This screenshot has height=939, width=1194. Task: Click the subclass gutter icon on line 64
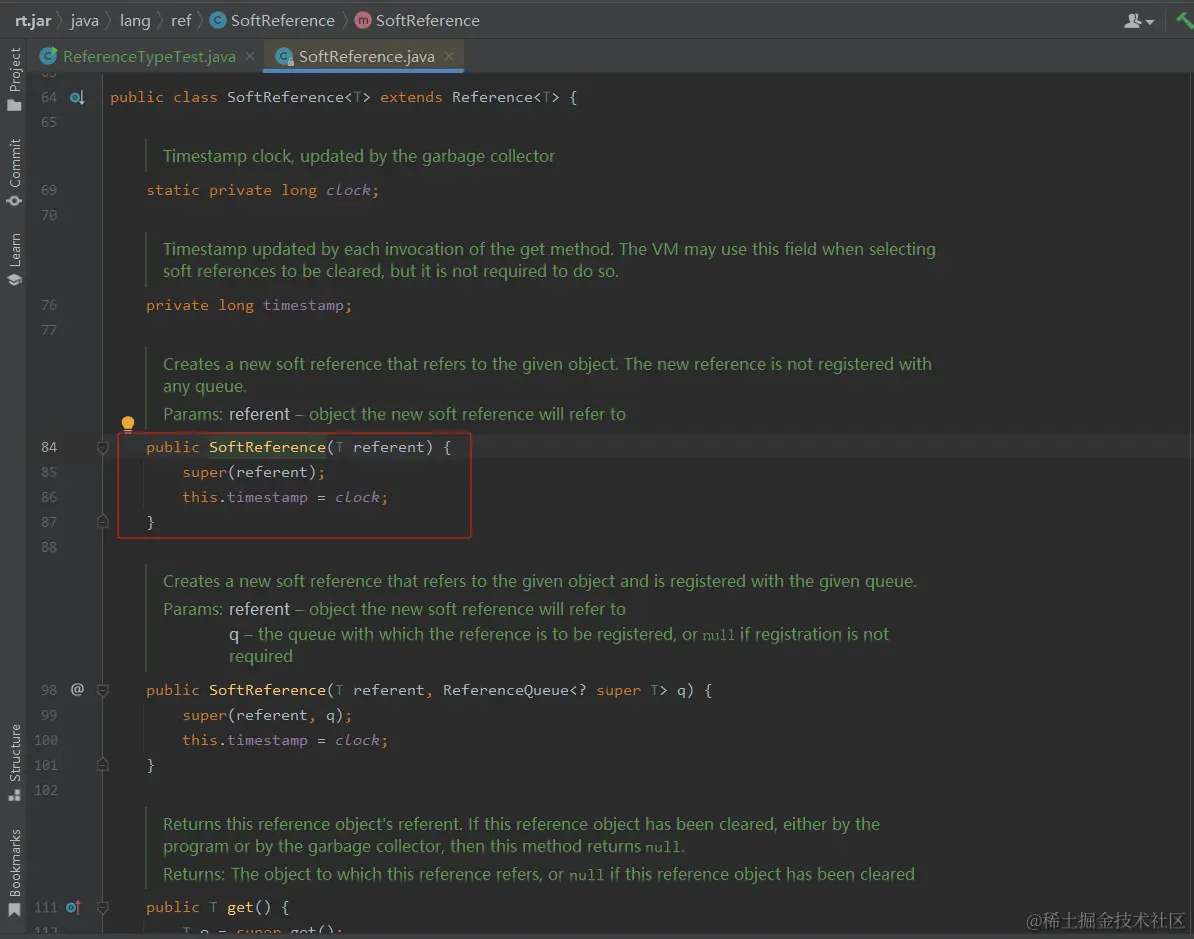(x=77, y=97)
